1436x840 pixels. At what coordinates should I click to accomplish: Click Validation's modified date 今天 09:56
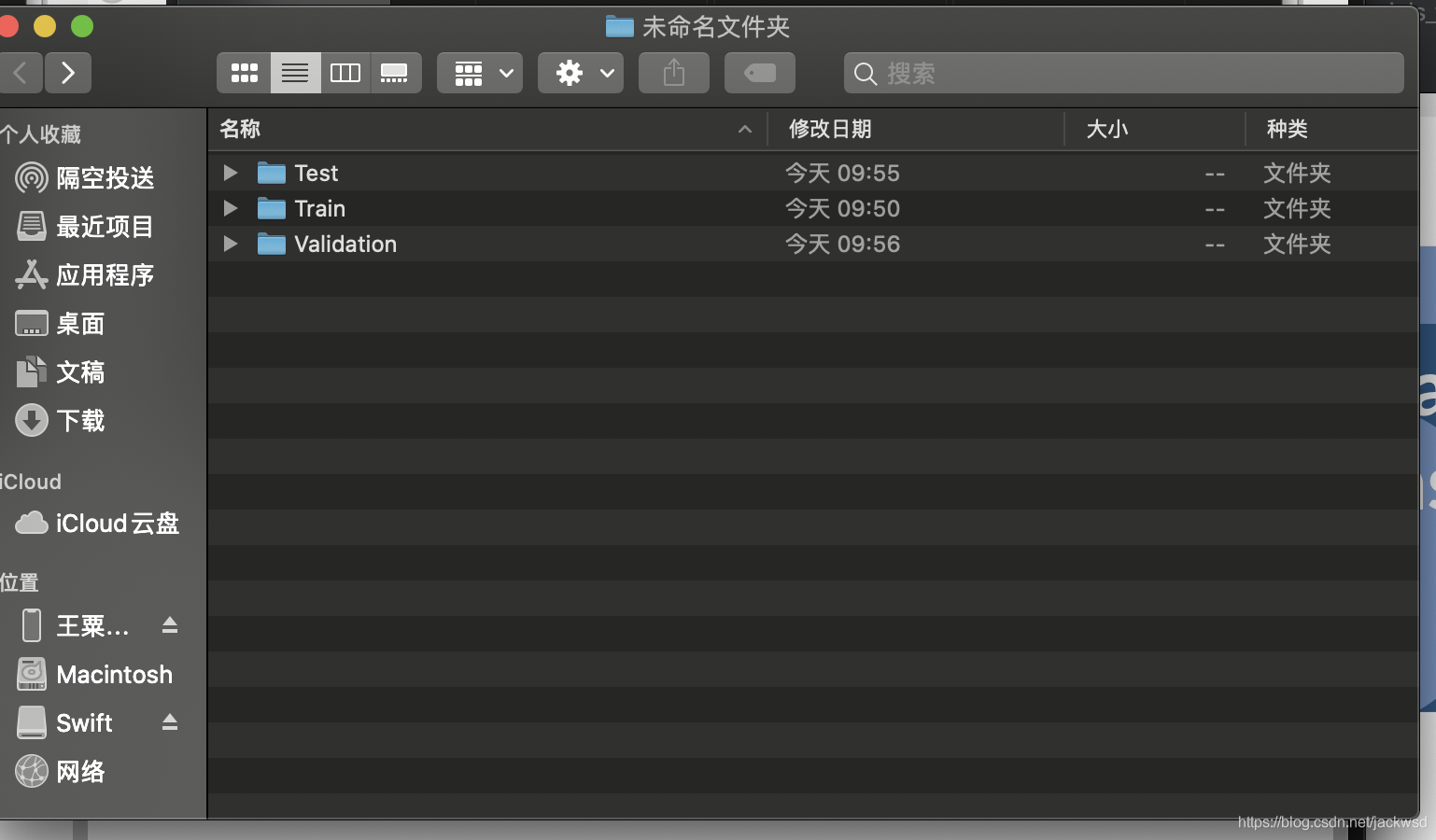point(842,244)
